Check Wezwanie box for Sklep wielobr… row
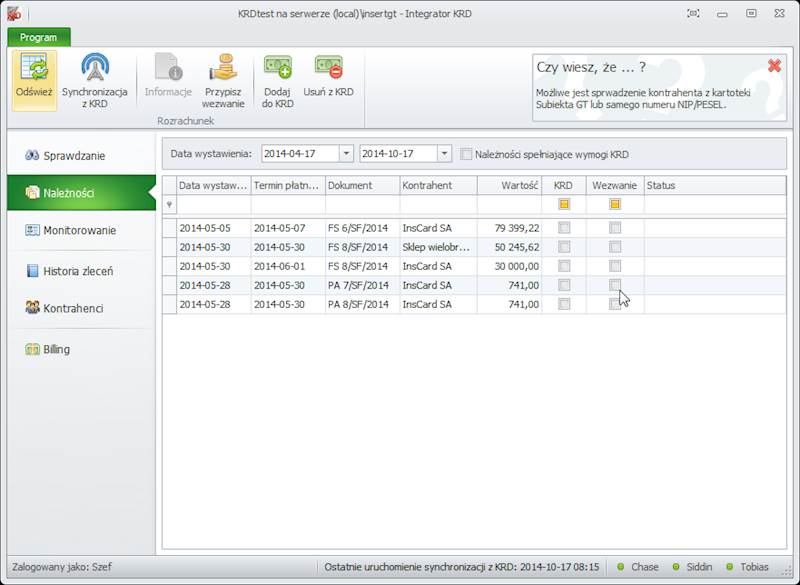 [x=615, y=247]
